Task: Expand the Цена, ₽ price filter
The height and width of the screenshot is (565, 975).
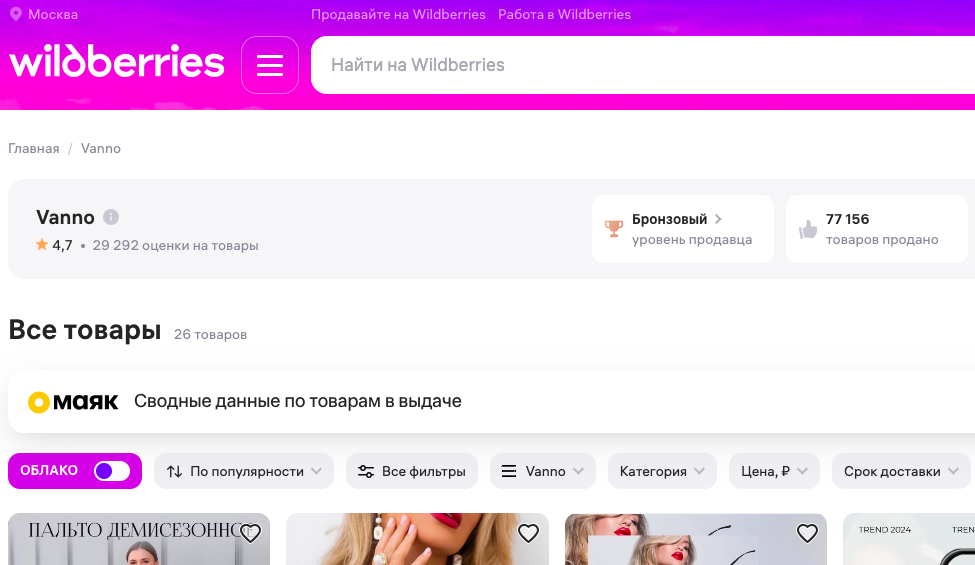Action: coord(774,471)
